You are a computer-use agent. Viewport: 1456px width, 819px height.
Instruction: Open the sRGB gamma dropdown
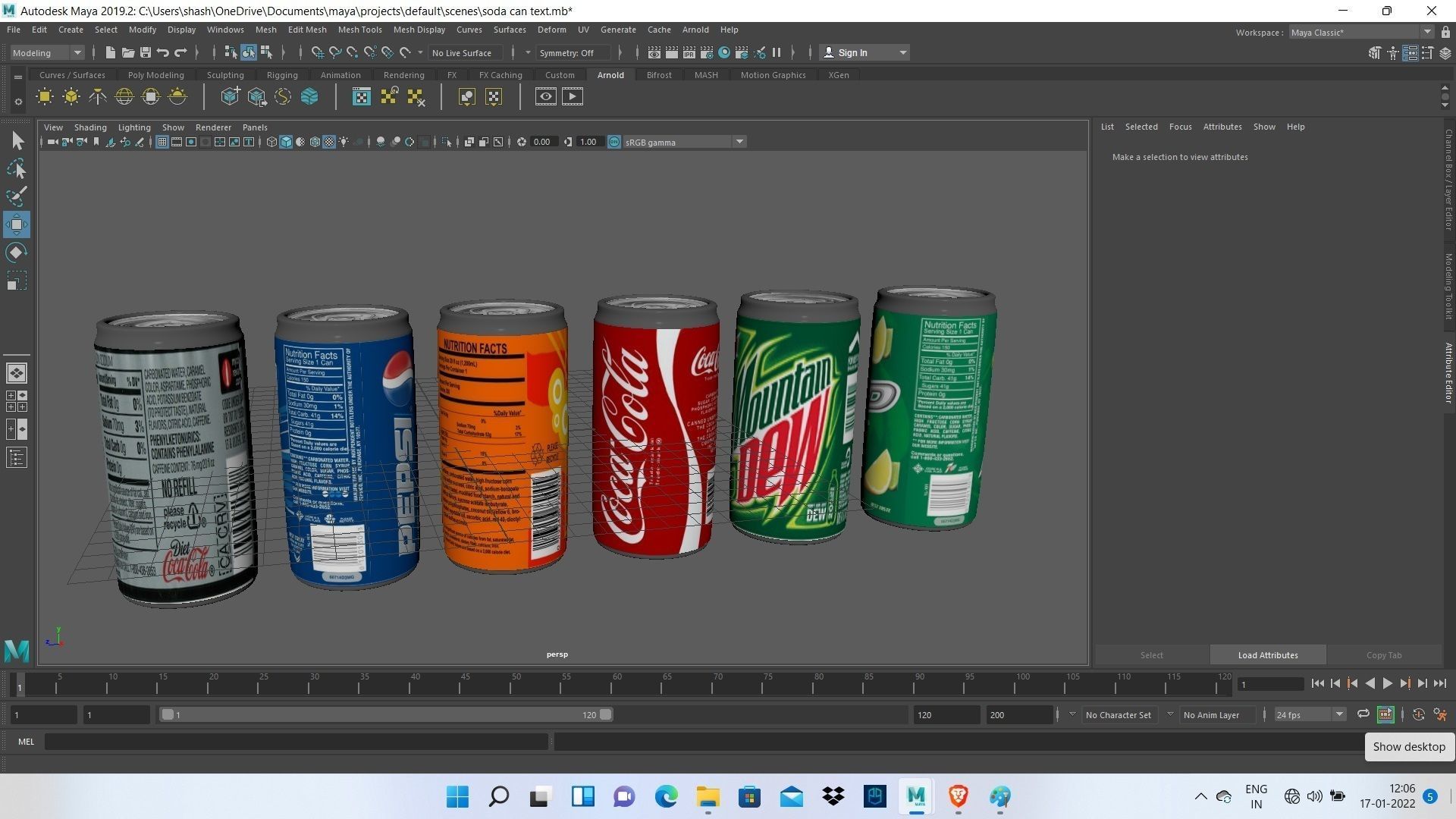[x=684, y=142]
